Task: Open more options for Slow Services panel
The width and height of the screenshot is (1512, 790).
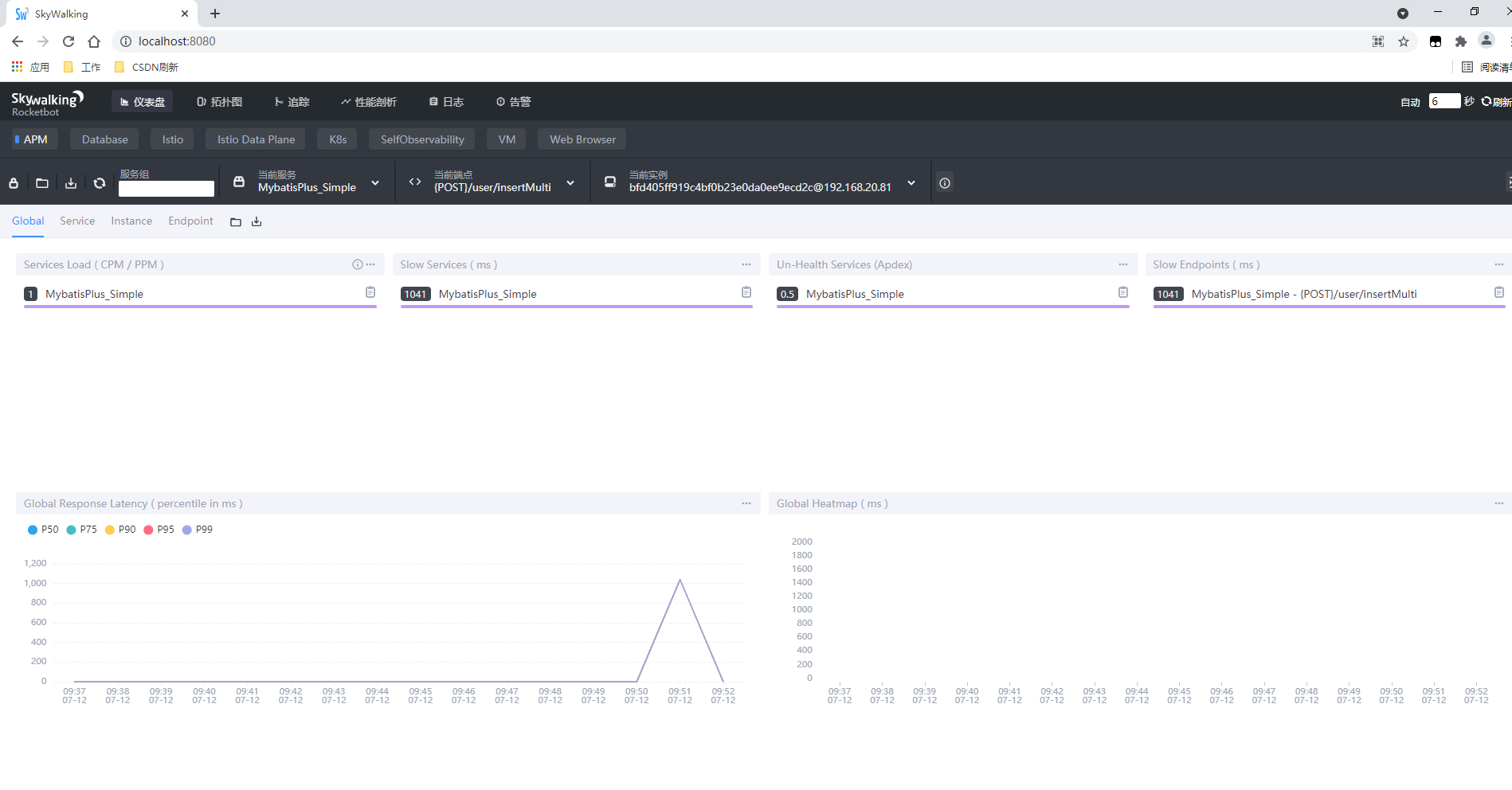Action: (746, 264)
